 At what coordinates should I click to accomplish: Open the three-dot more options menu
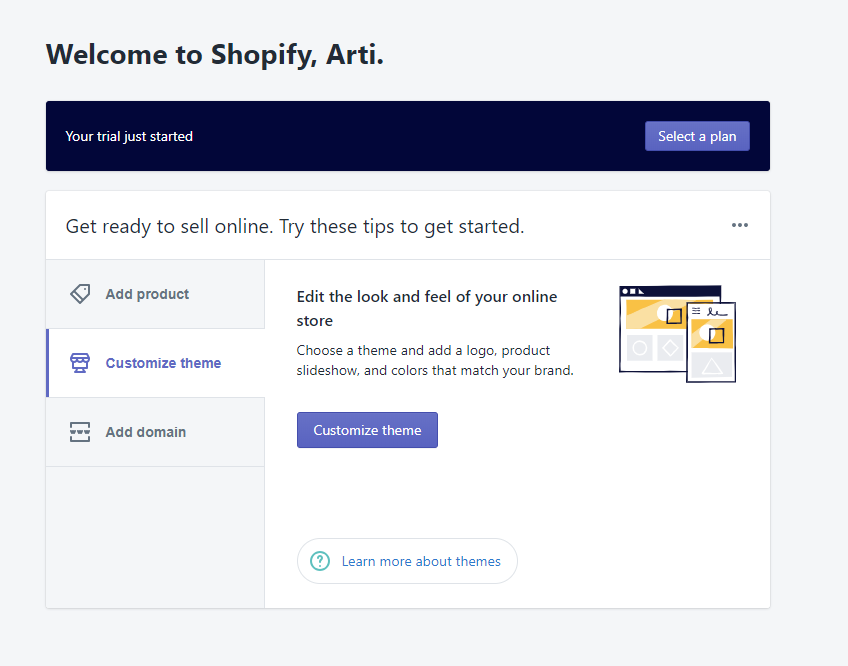point(739,225)
